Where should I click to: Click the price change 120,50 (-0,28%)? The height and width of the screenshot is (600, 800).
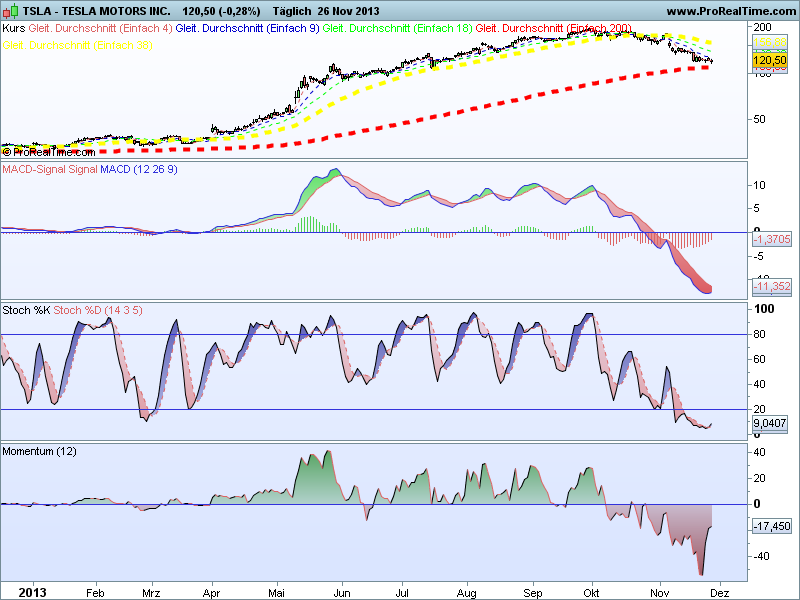(221, 11)
